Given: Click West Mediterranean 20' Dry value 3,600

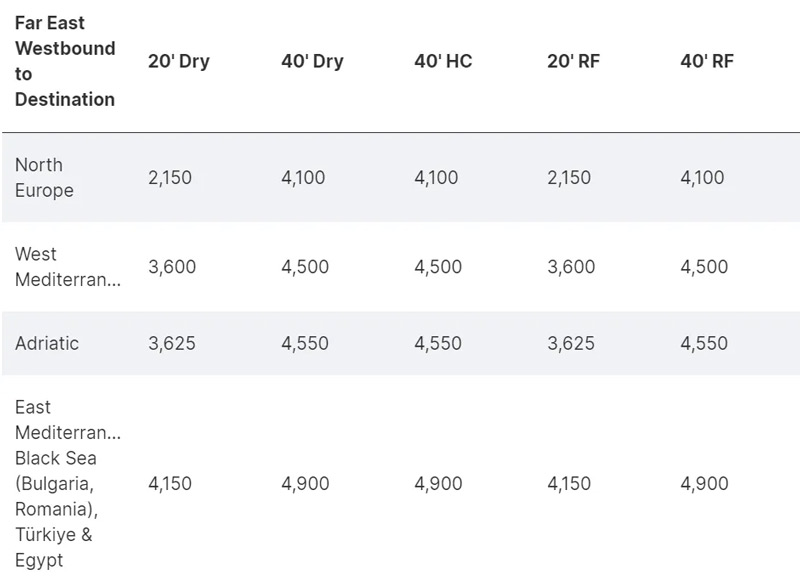Looking at the screenshot, I should coord(172,267).
